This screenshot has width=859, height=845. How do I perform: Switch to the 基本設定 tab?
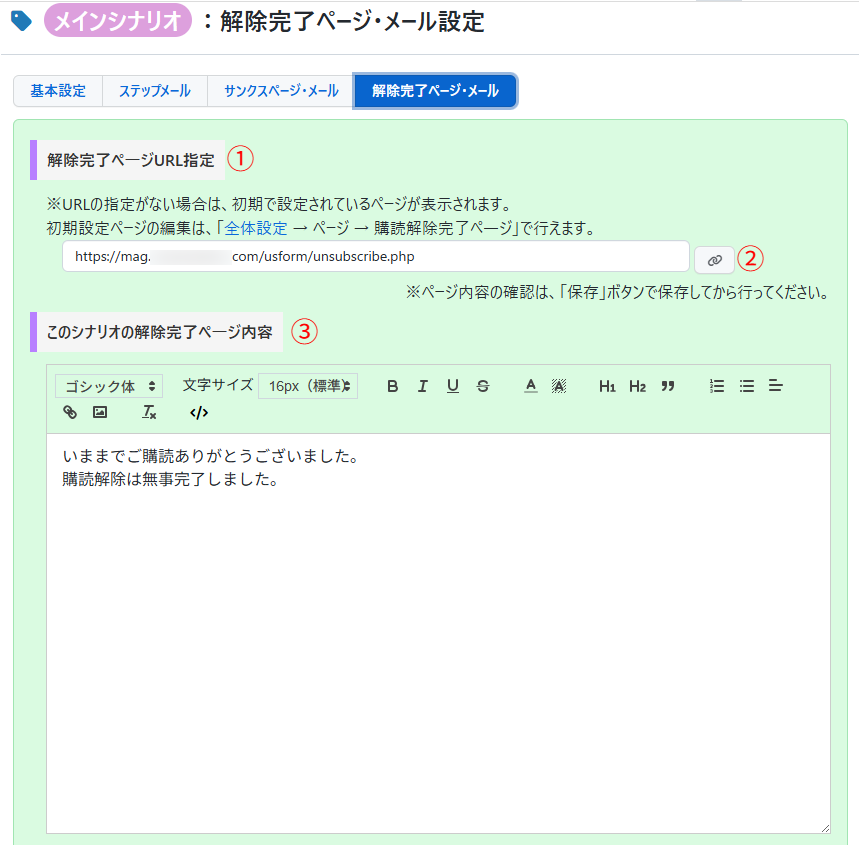pyautogui.click(x=58, y=91)
